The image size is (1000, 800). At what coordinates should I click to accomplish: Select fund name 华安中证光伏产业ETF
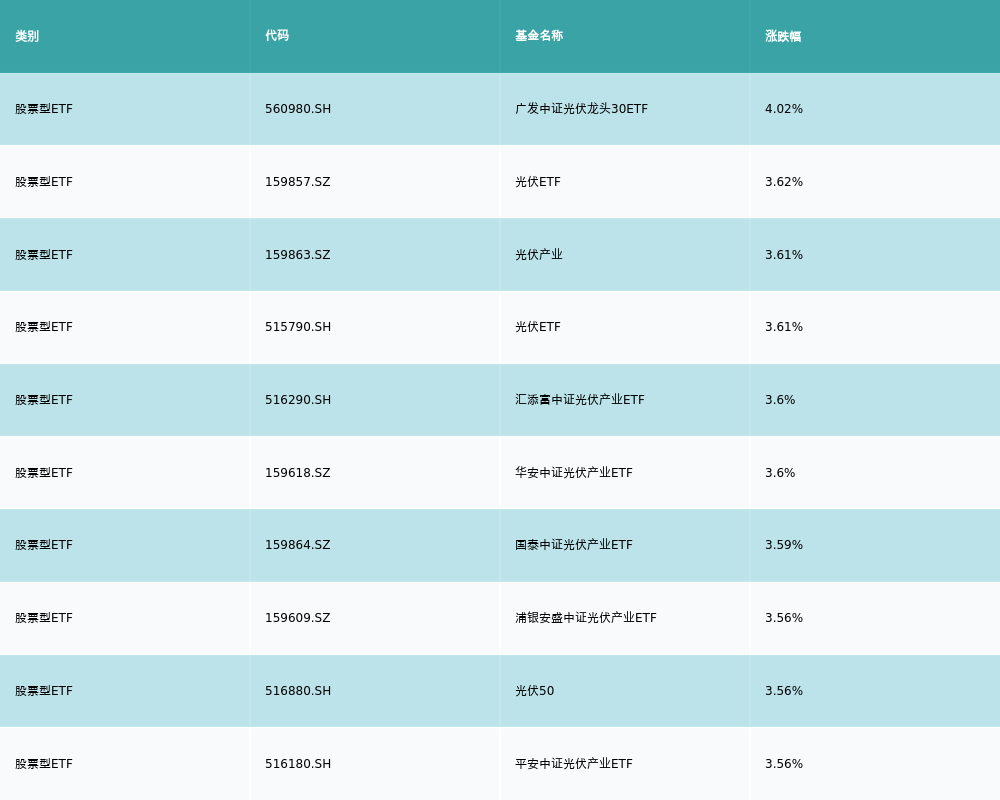(574, 473)
